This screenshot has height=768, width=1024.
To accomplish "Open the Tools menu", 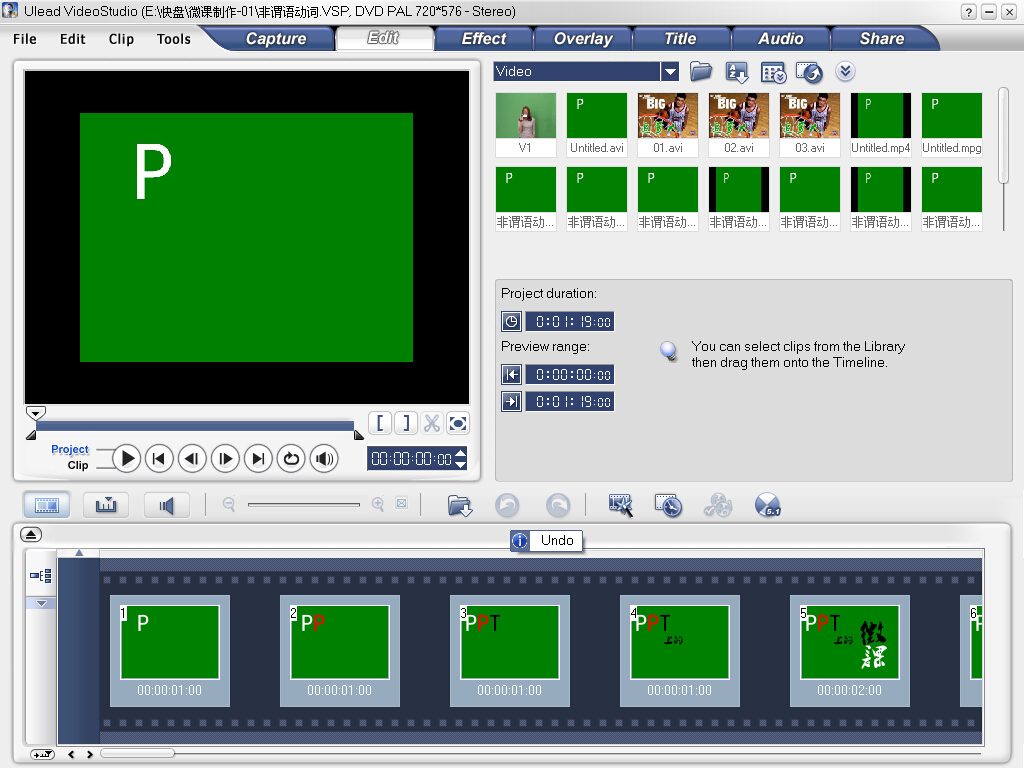I will click(174, 39).
